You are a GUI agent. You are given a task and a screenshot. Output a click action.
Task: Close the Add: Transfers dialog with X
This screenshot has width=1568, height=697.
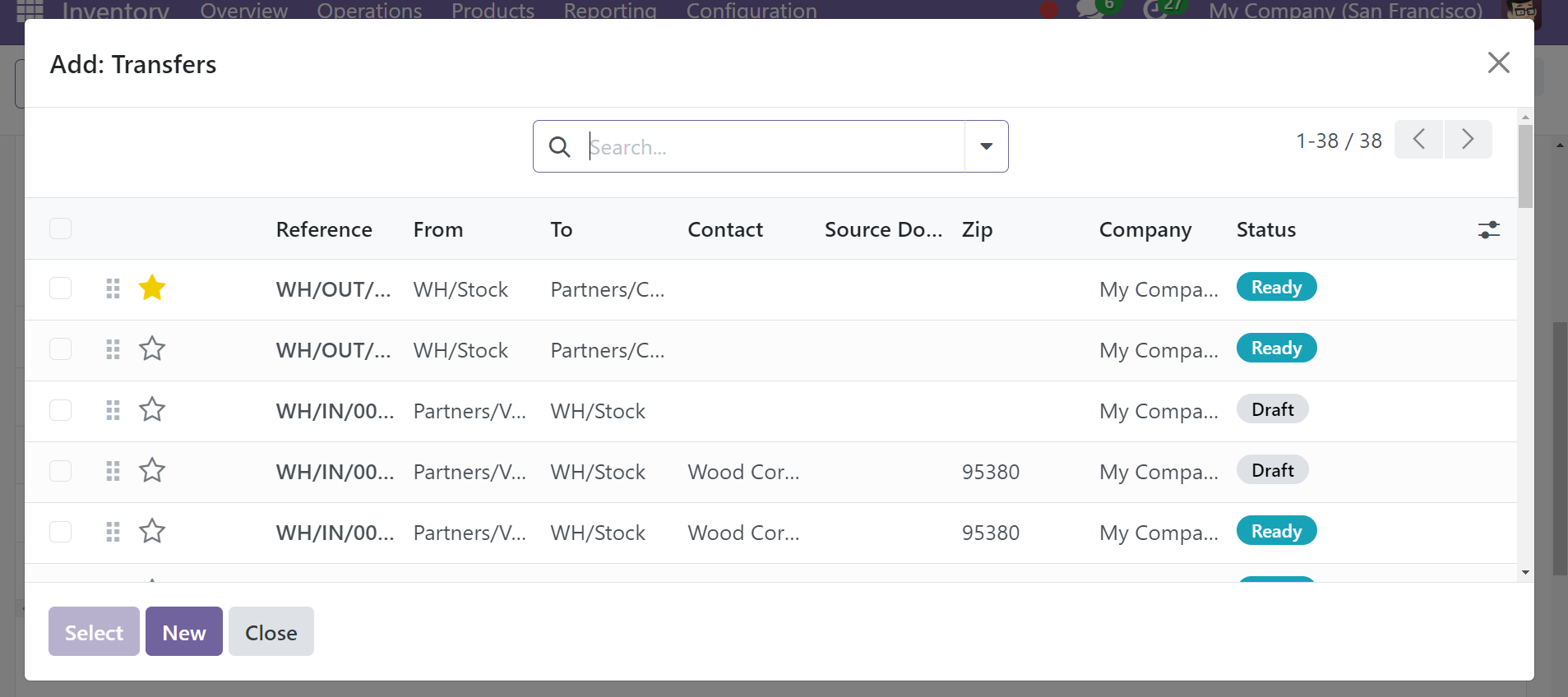(x=1498, y=62)
